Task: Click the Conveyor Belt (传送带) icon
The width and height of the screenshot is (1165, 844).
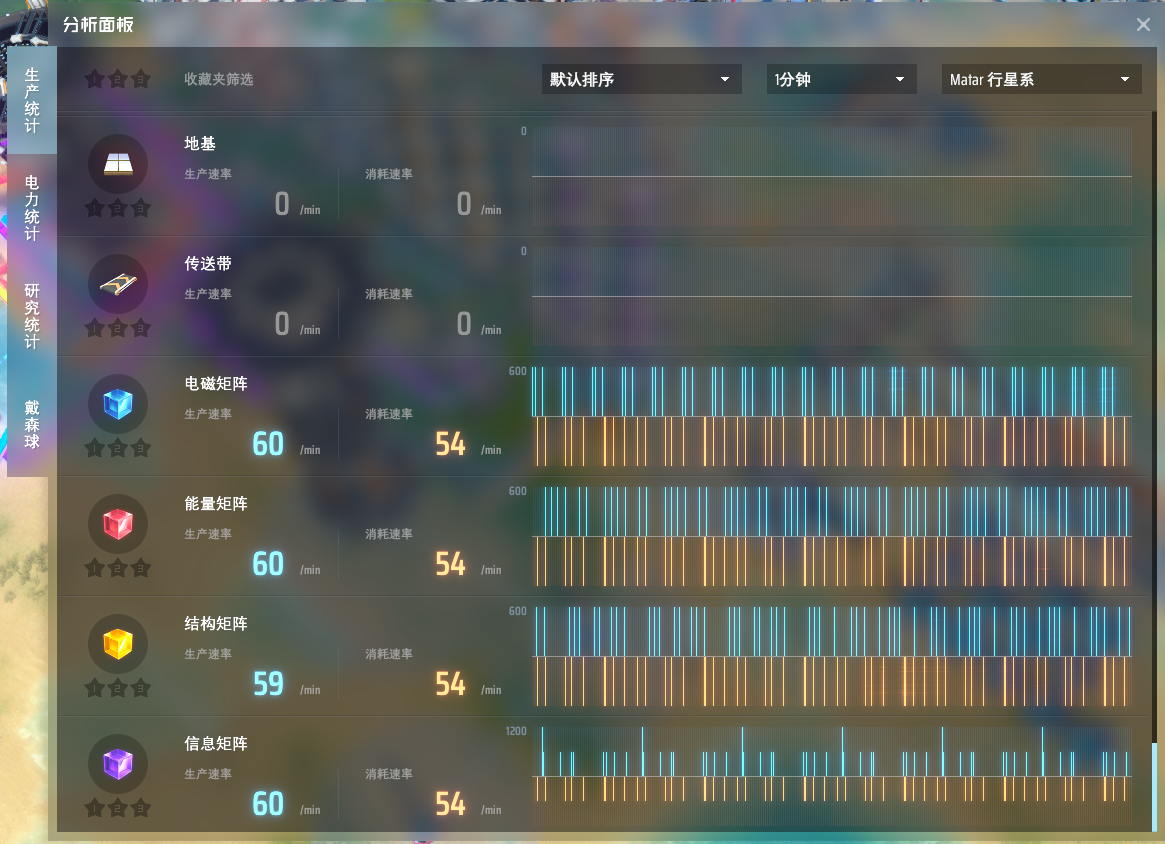Action: coord(118,284)
